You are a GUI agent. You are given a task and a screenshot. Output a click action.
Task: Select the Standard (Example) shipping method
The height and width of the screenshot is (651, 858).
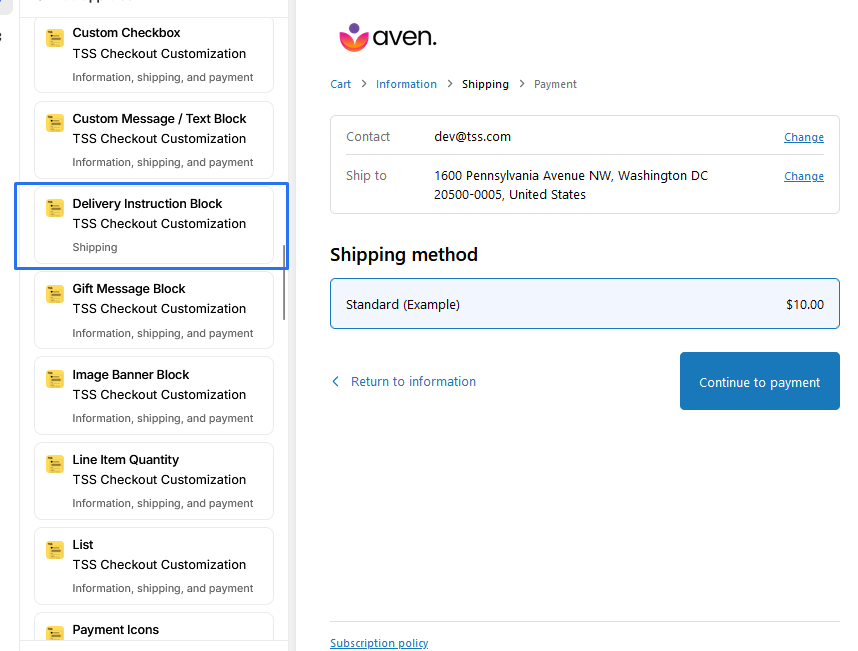(584, 304)
